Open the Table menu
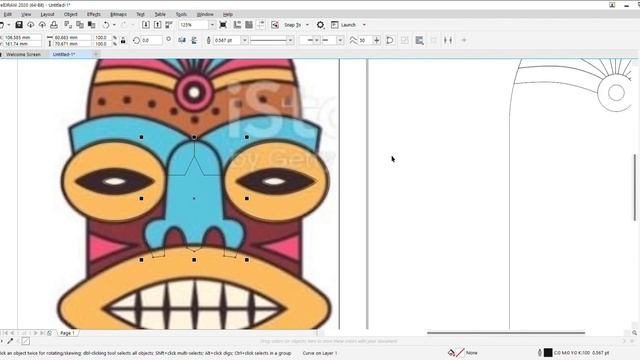The height and width of the screenshot is (360, 640). click(x=160, y=14)
